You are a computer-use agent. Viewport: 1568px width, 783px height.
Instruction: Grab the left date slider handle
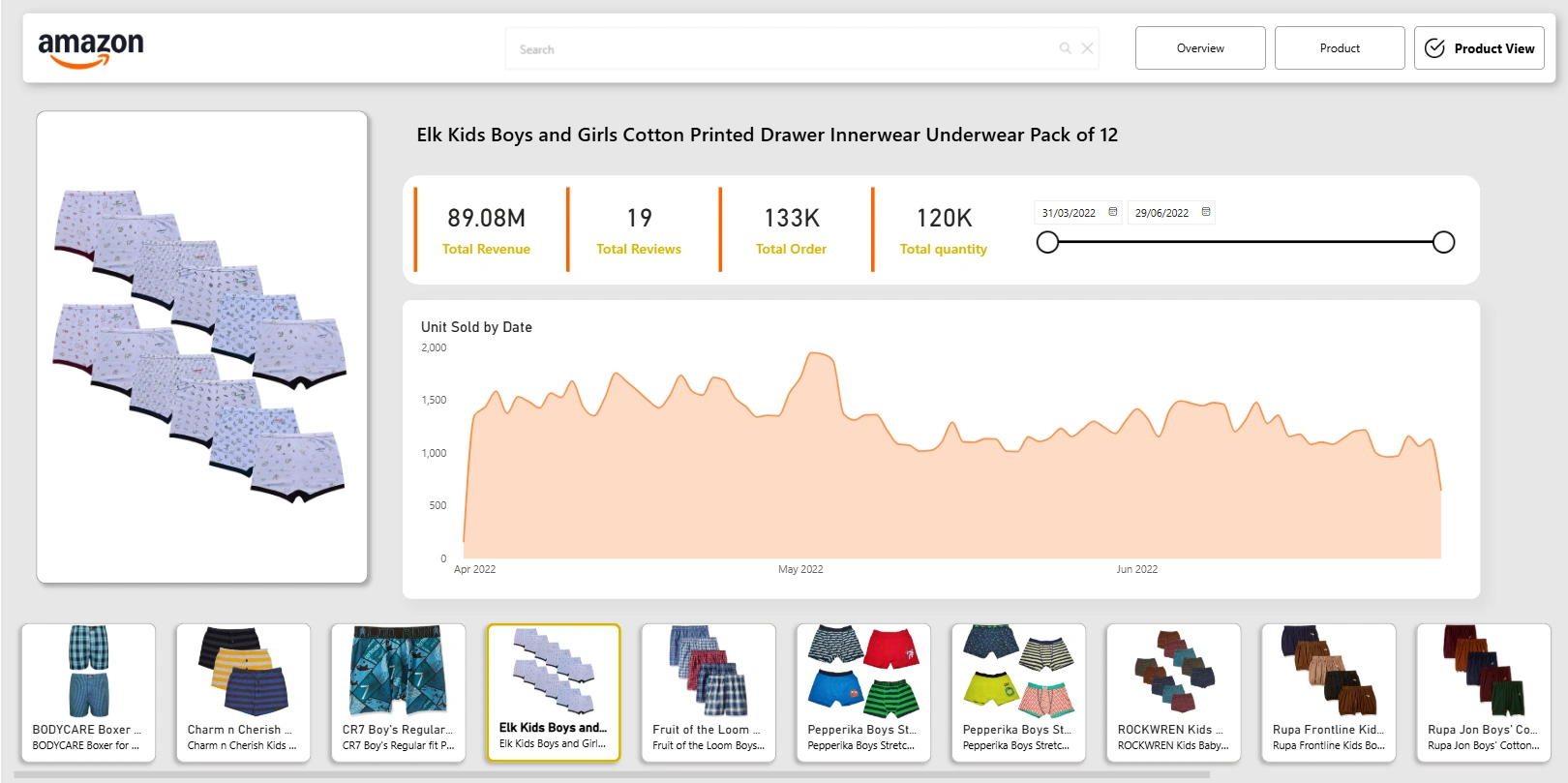[x=1047, y=242]
